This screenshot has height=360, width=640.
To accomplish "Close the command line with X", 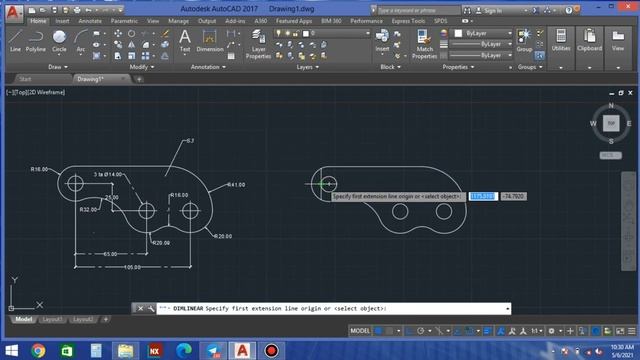I will tap(140, 309).
